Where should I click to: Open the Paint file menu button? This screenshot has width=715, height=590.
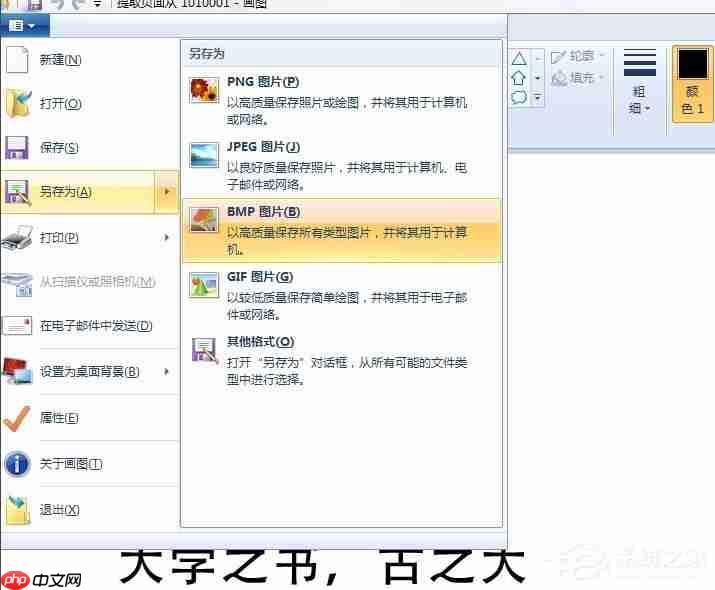24,26
